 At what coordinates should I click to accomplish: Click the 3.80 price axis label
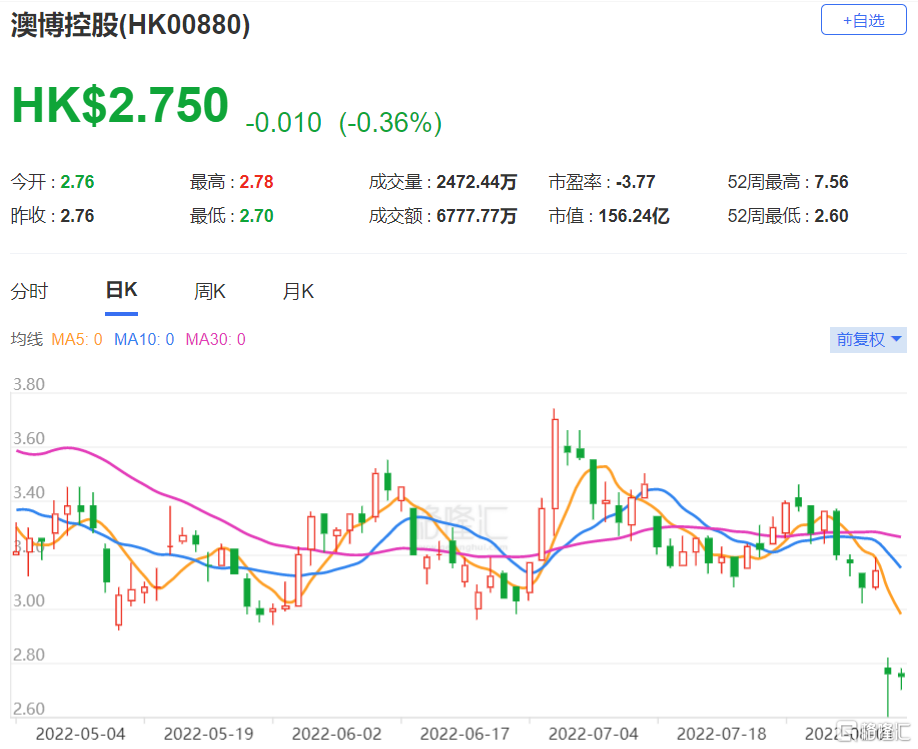click(x=29, y=384)
